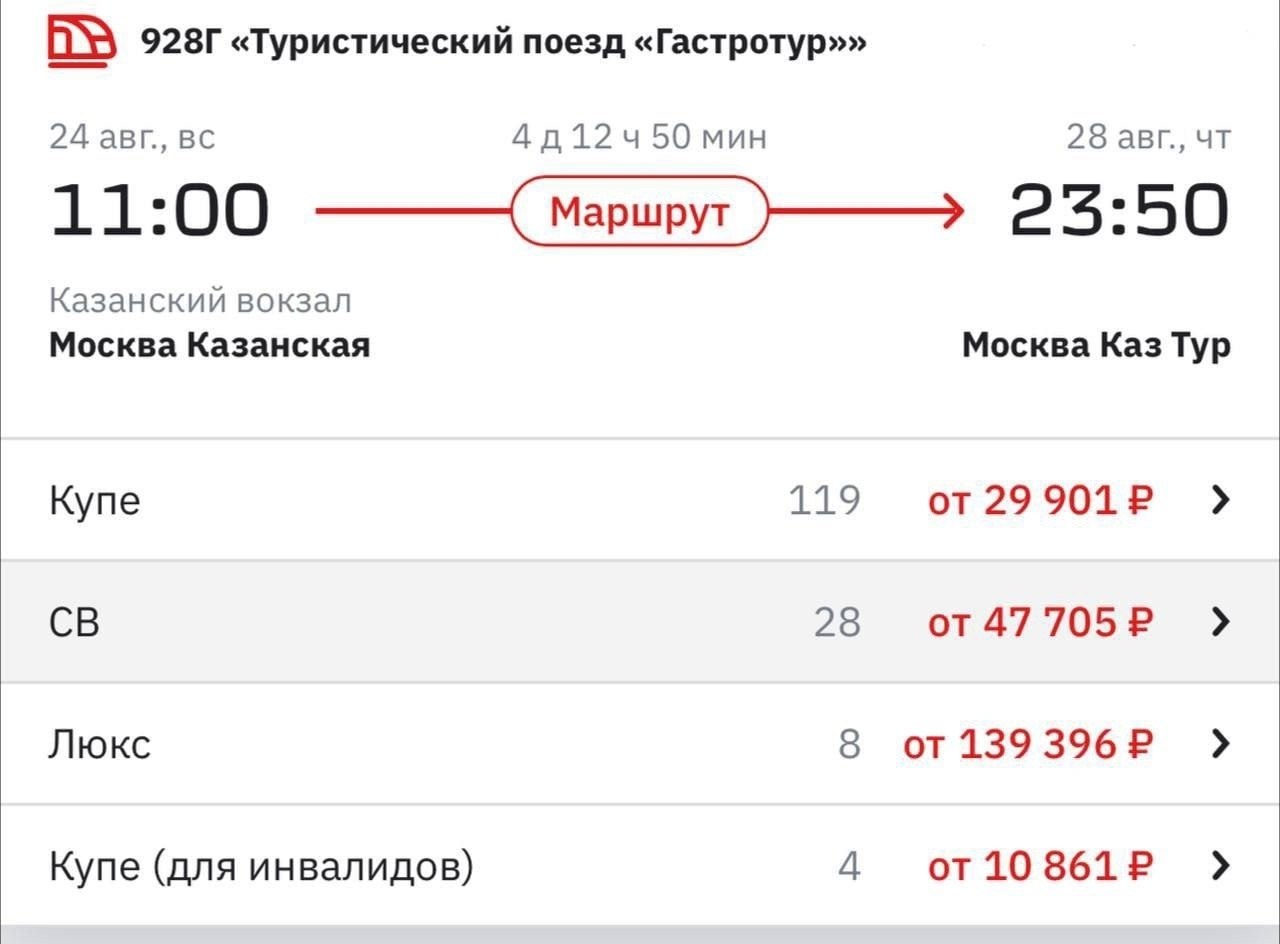Viewport: 1280px width, 944px height.
Task: Click the Москва Каз Тур arrival station
Action: (x=1096, y=345)
